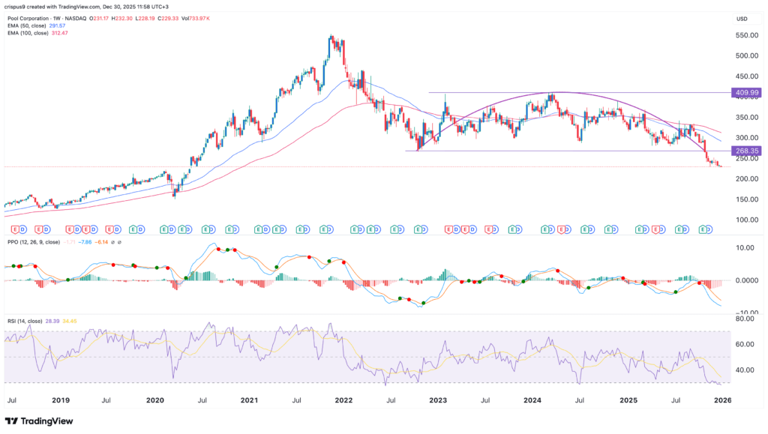
Task: Click the RSI moving average value 34.45
Action: pyautogui.click(x=70, y=321)
